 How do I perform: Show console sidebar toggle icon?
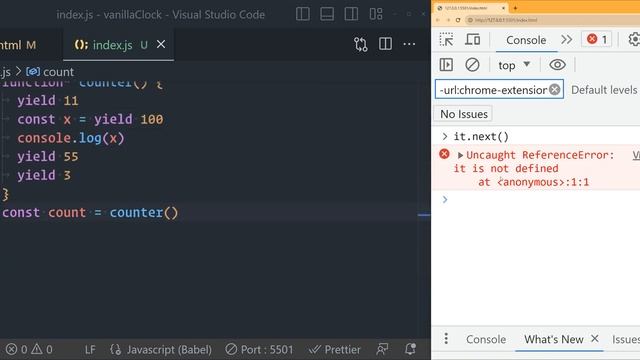446,64
